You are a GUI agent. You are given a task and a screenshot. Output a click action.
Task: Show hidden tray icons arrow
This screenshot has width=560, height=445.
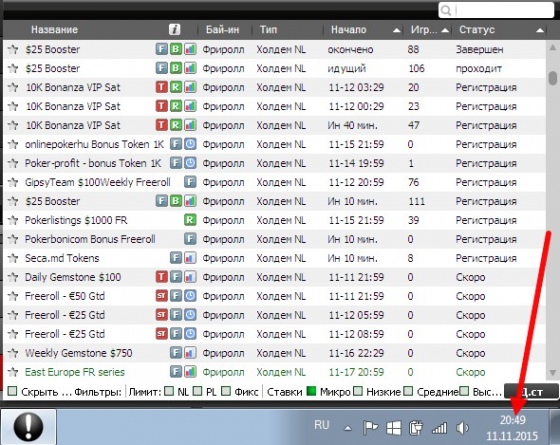click(348, 428)
